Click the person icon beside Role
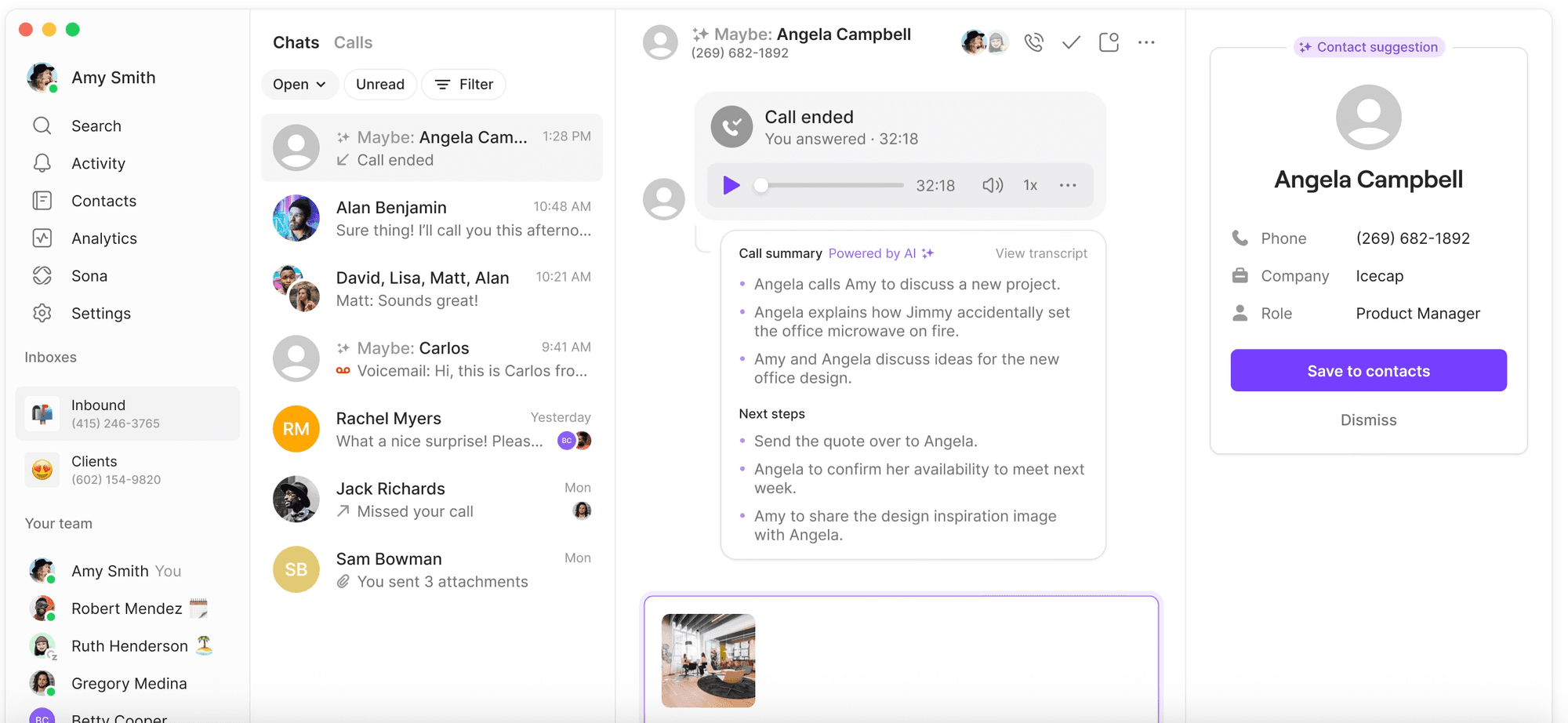The height and width of the screenshot is (723, 1568). [x=1240, y=313]
